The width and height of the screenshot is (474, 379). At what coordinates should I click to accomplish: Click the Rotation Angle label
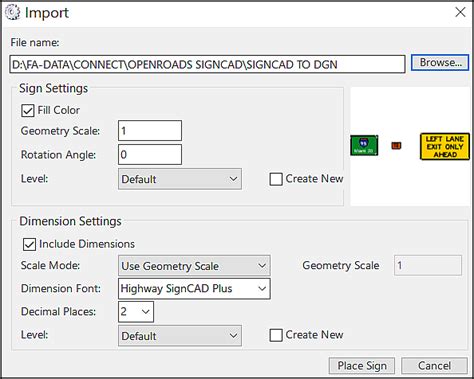[x=58, y=155]
